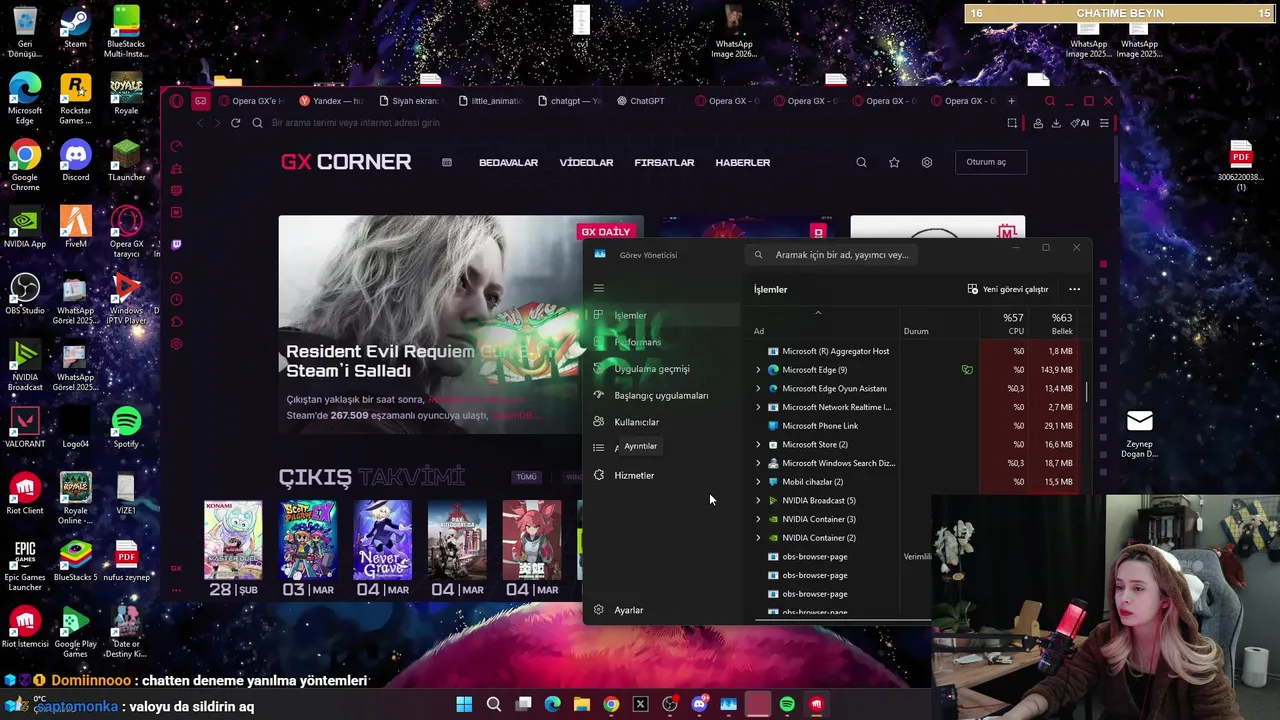1280x720 pixels.
Task: Expand Microsoft Store (2) process group
Action: coord(757,444)
